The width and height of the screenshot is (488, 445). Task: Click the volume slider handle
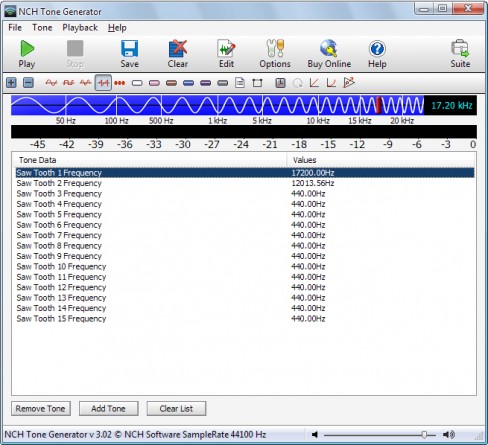click(x=424, y=435)
